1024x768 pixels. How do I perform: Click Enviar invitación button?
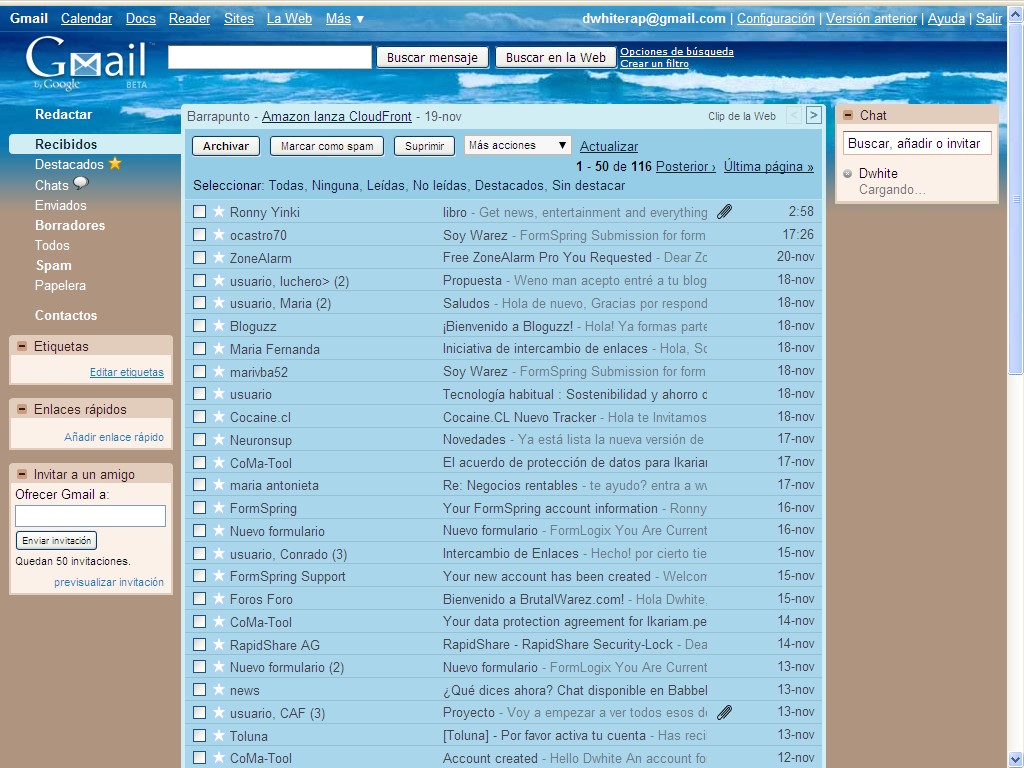[x=56, y=541]
